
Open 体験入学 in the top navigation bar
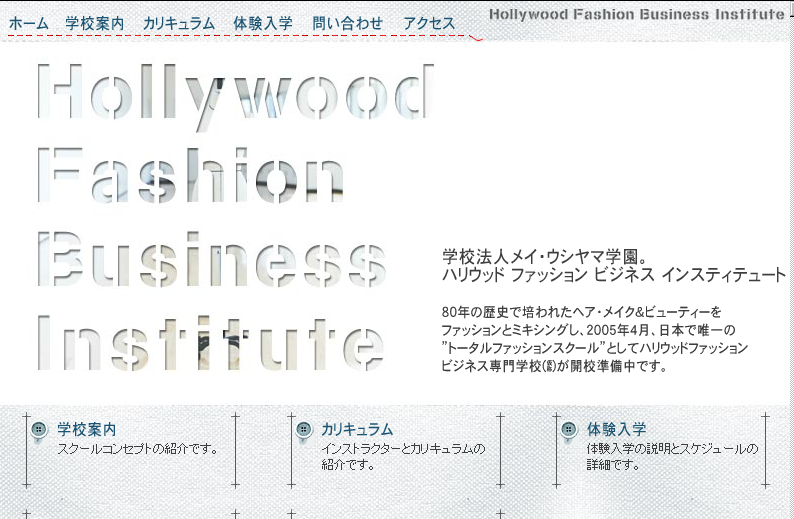pos(263,23)
